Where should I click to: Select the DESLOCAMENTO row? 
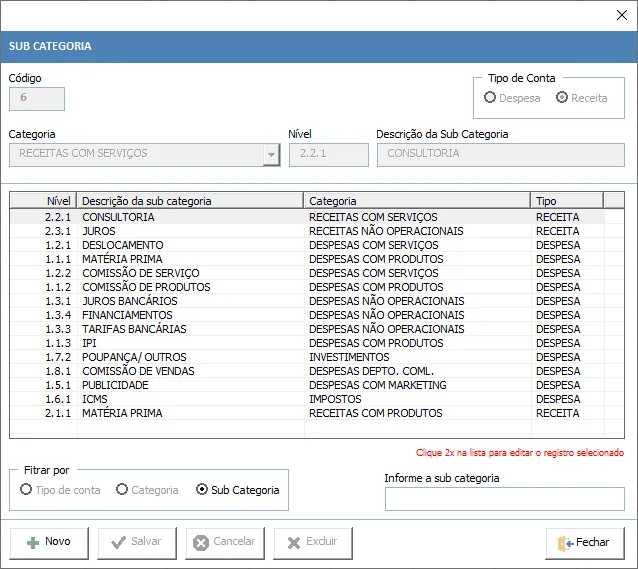click(x=307, y=245)
